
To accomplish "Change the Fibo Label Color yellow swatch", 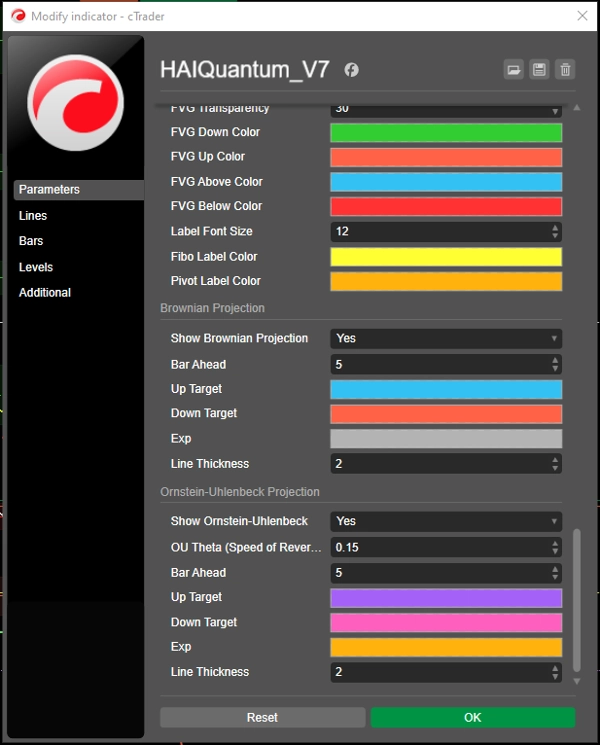I will point(446,257).
